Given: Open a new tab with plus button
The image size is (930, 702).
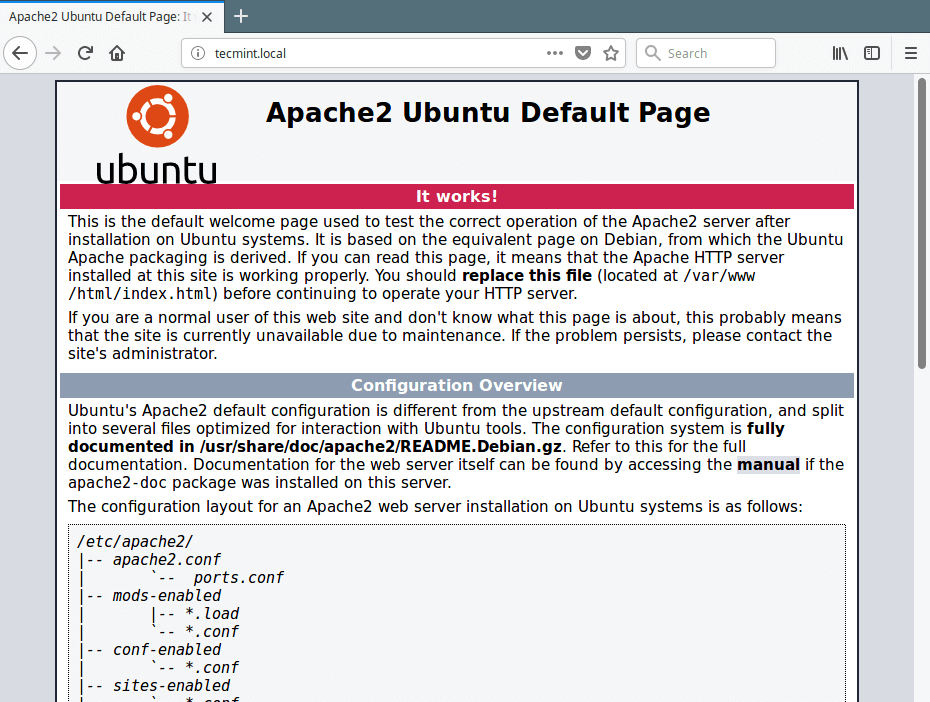Looking at the screenshot, I should pos(241,16).
